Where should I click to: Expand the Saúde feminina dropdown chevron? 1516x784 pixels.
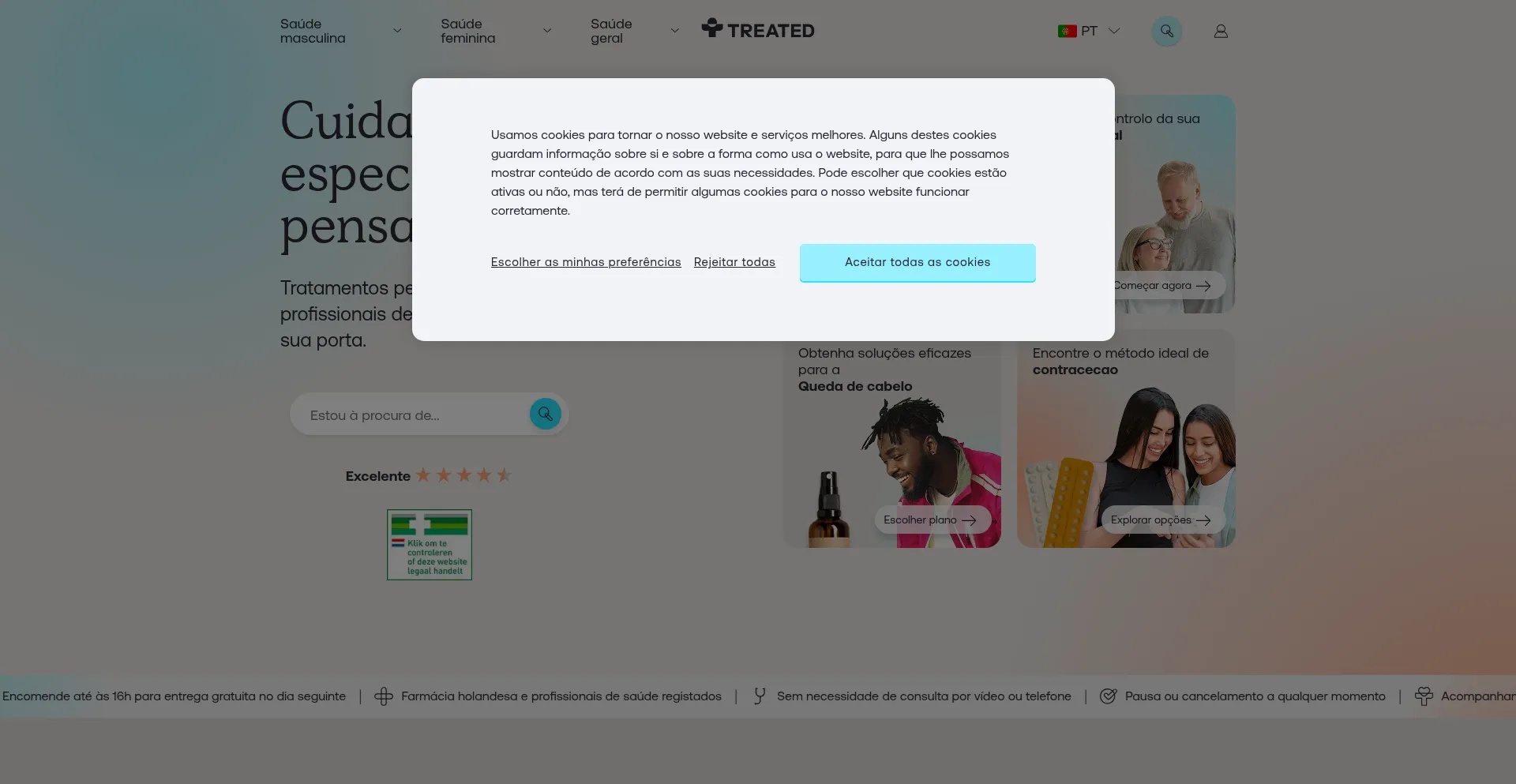click(x=547, y=32)
